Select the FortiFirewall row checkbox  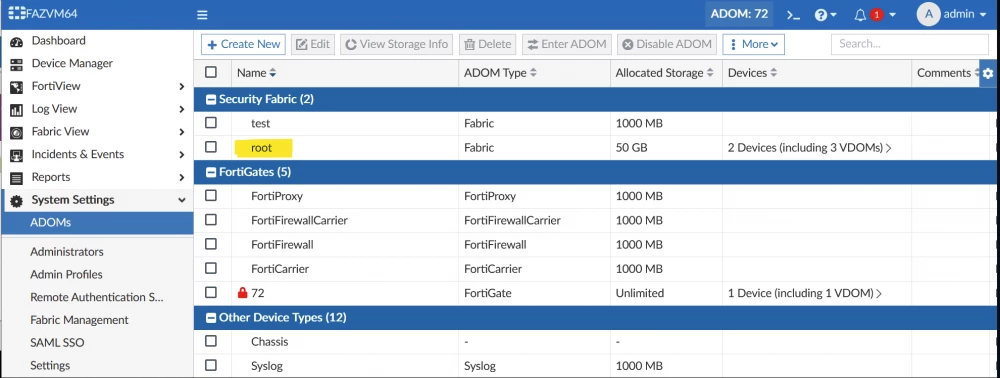211,244
